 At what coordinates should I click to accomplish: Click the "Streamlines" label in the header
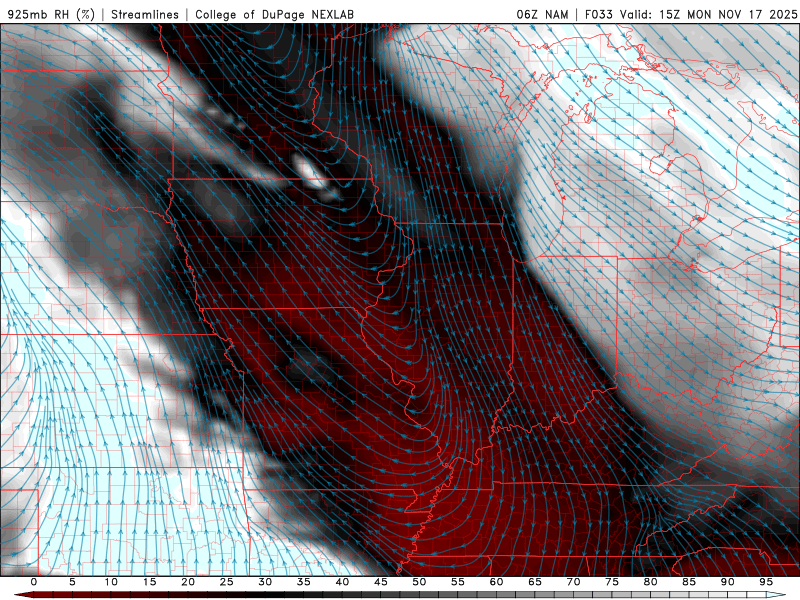(145, 14)
